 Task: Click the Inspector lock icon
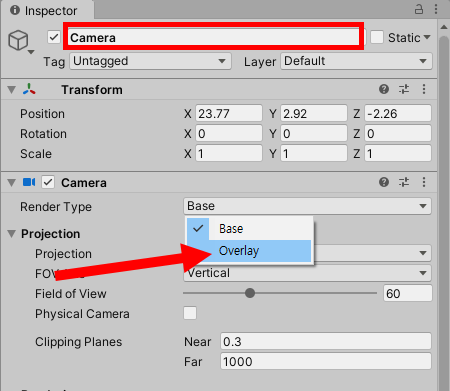[x=419, y=9]
